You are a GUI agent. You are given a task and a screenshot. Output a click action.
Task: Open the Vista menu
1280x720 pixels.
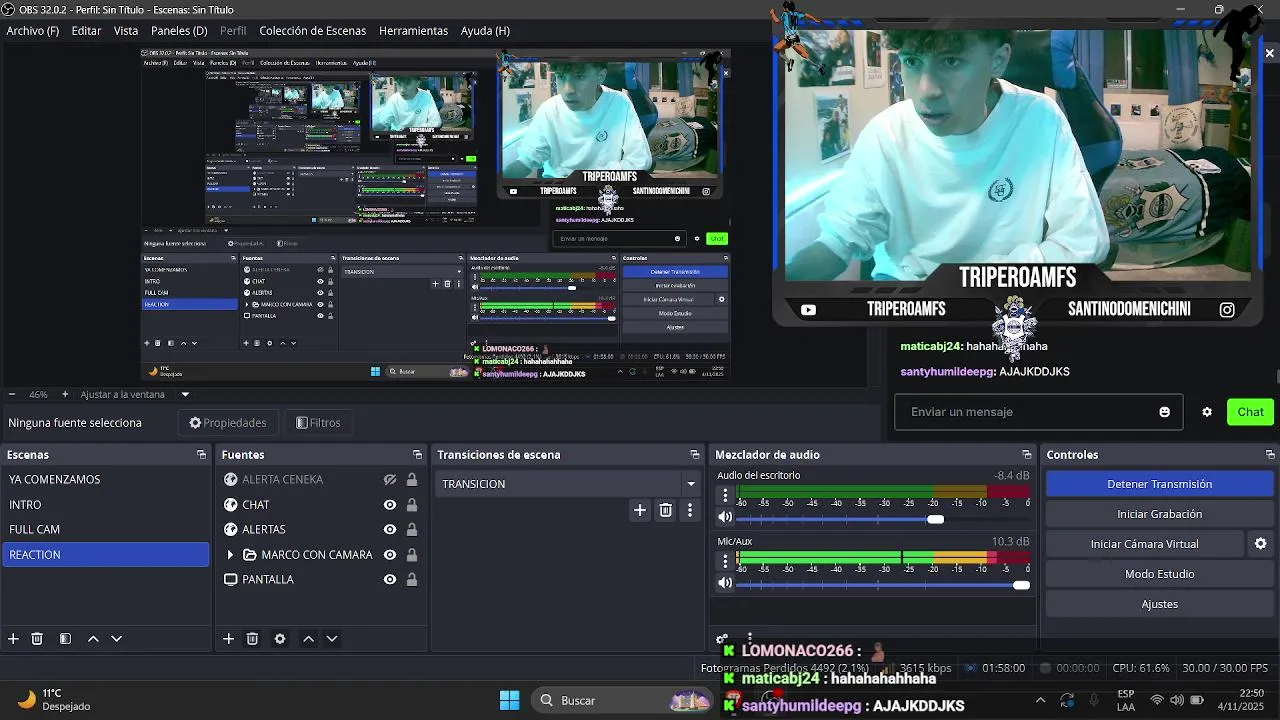(x=126, y=30)
